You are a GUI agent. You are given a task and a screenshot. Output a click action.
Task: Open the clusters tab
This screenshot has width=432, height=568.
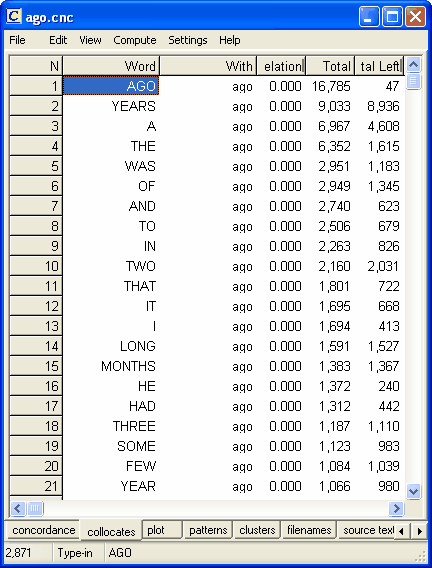(257, 530)
